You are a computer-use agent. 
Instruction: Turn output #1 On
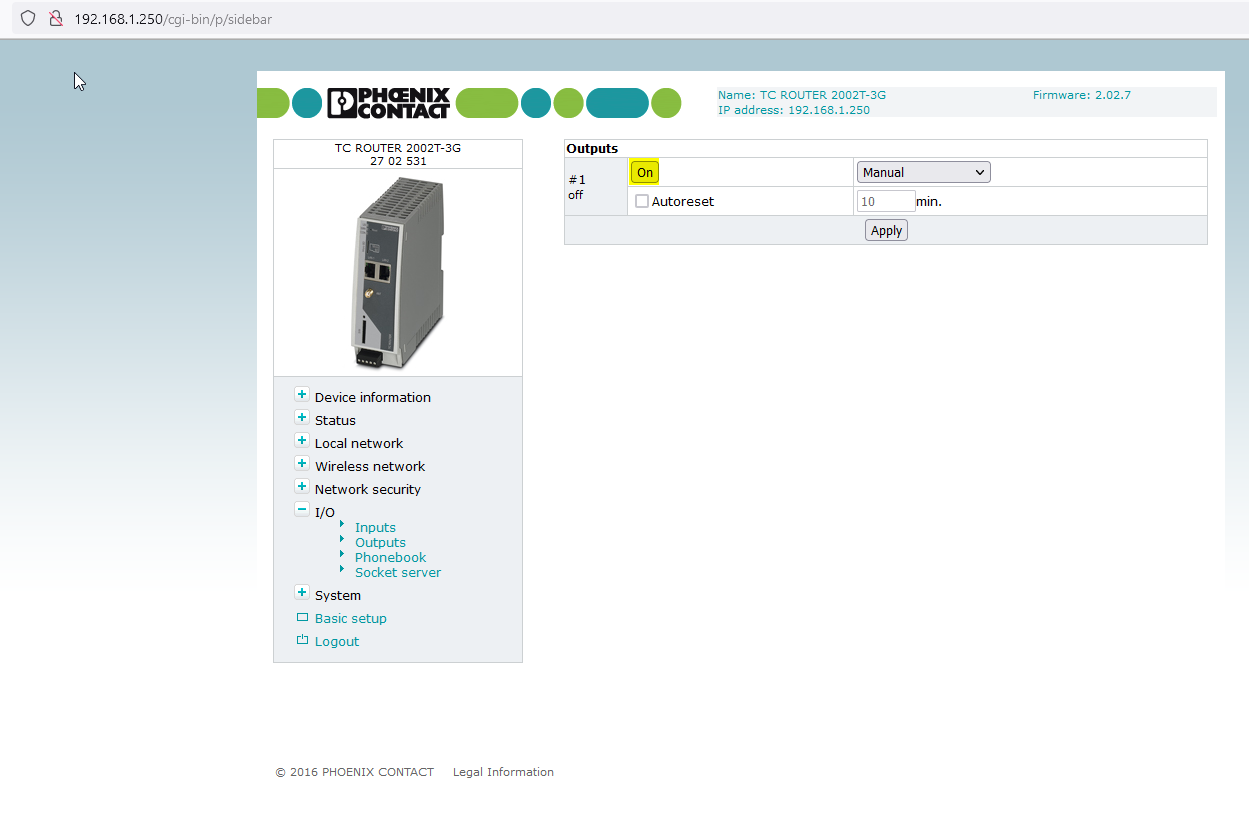click(x=645, y=172)
